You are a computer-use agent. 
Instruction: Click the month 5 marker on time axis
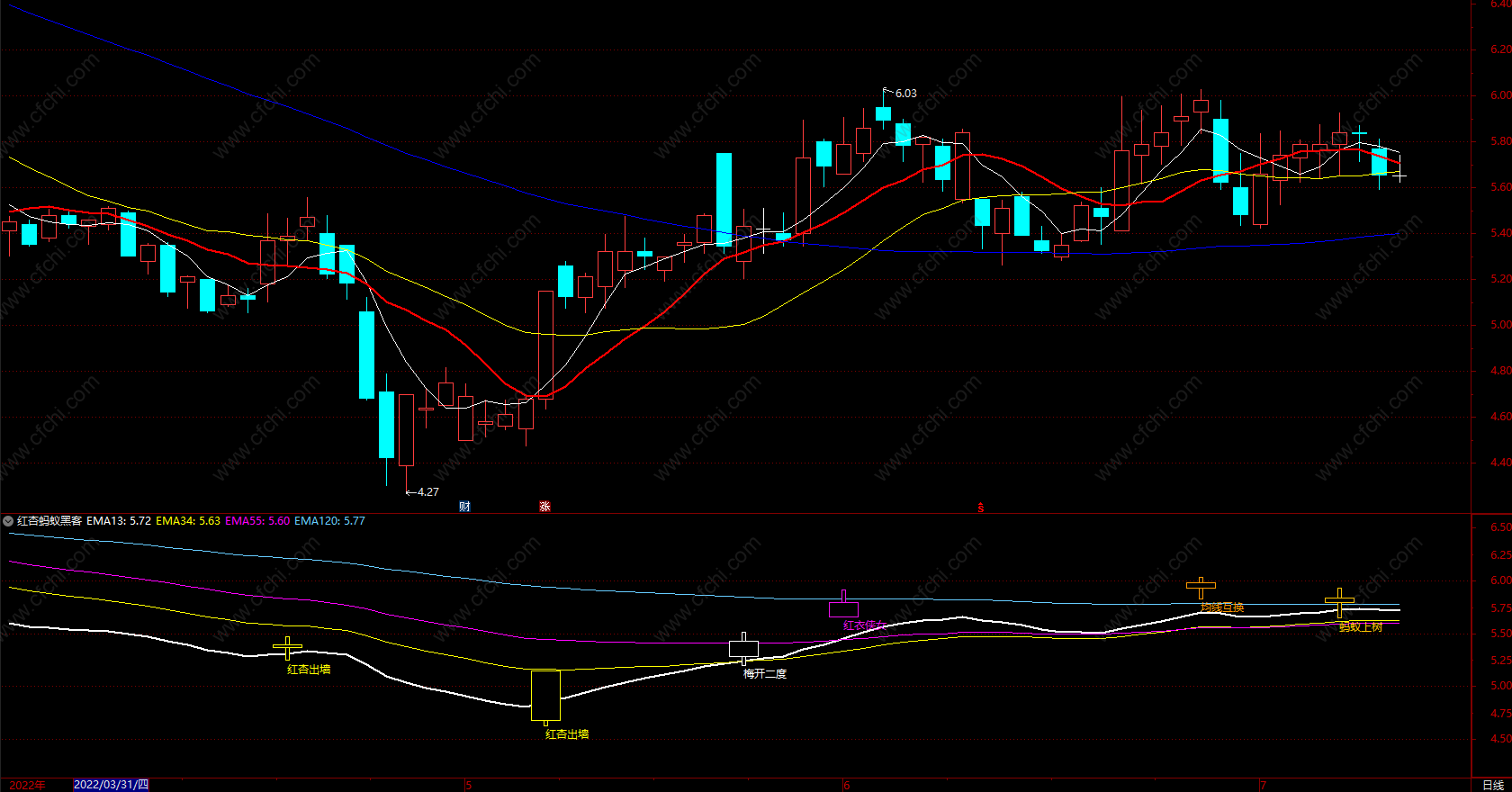tap(468, 785)
